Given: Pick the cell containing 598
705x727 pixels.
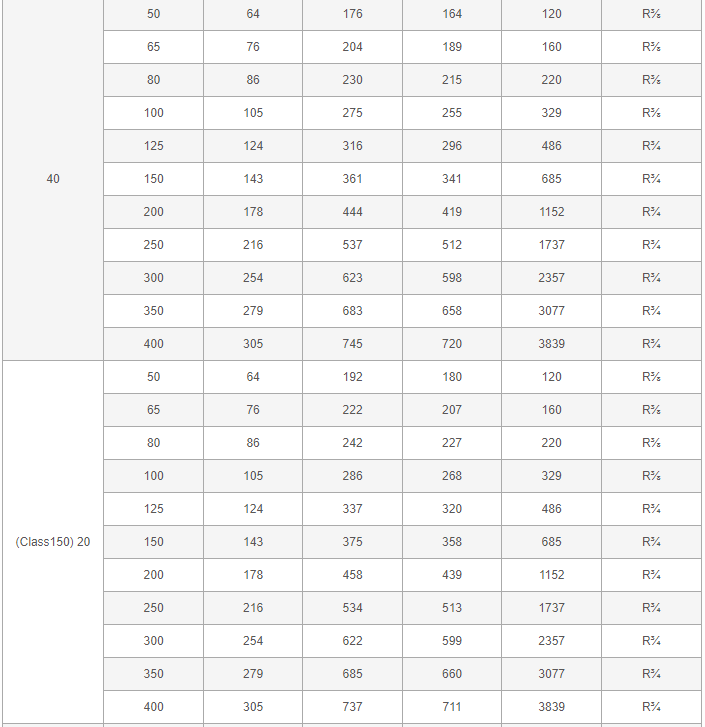Looking at the screenshot, I should (452, 278).
